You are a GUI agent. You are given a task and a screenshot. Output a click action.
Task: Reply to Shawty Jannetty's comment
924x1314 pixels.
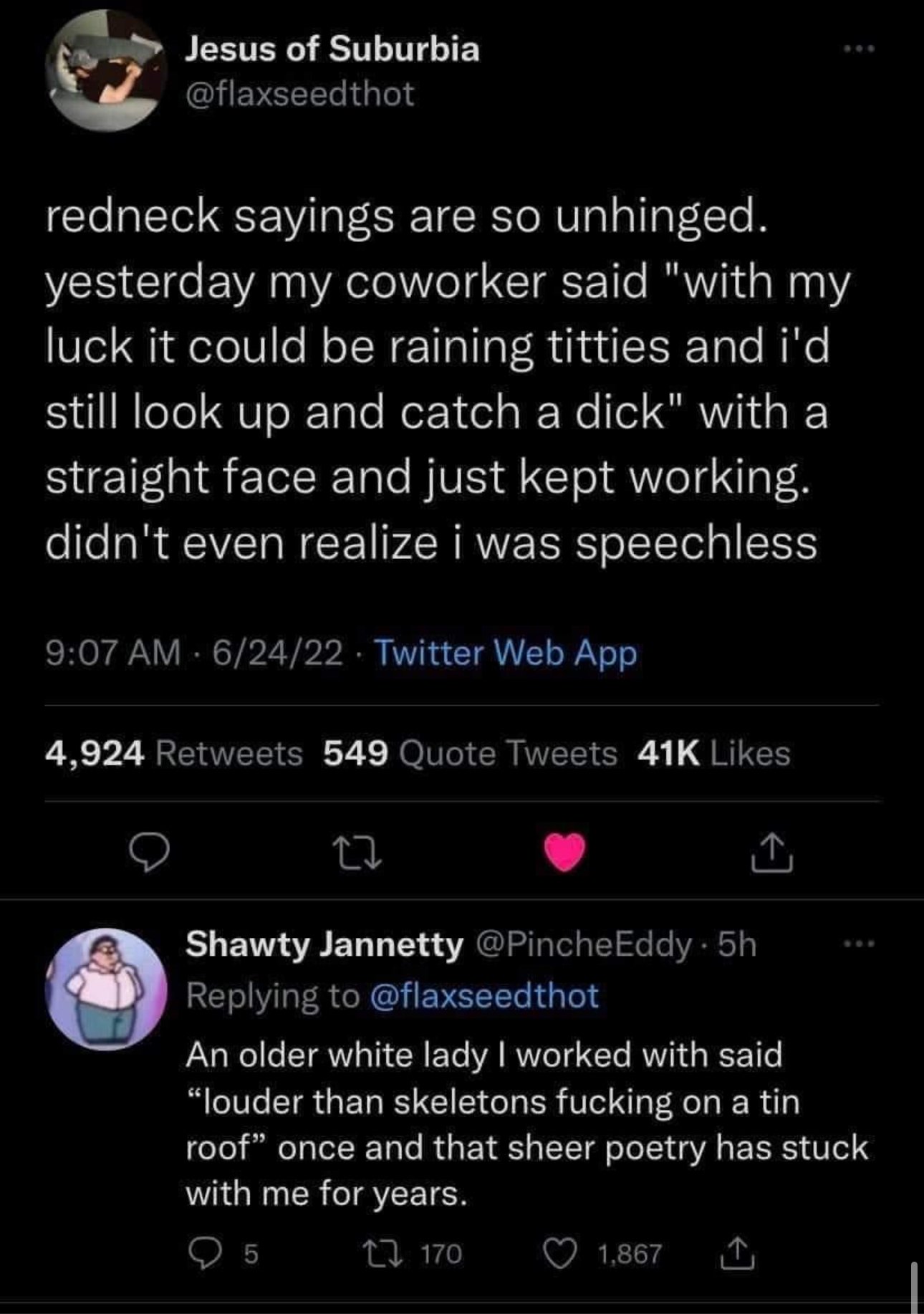pos(206,1254)
